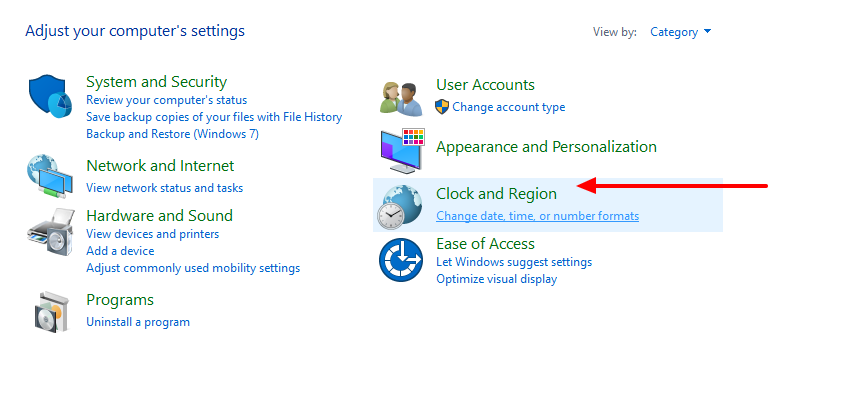Click the Clock and Region globe icon

pyautogui.click(x=399, y=207)
